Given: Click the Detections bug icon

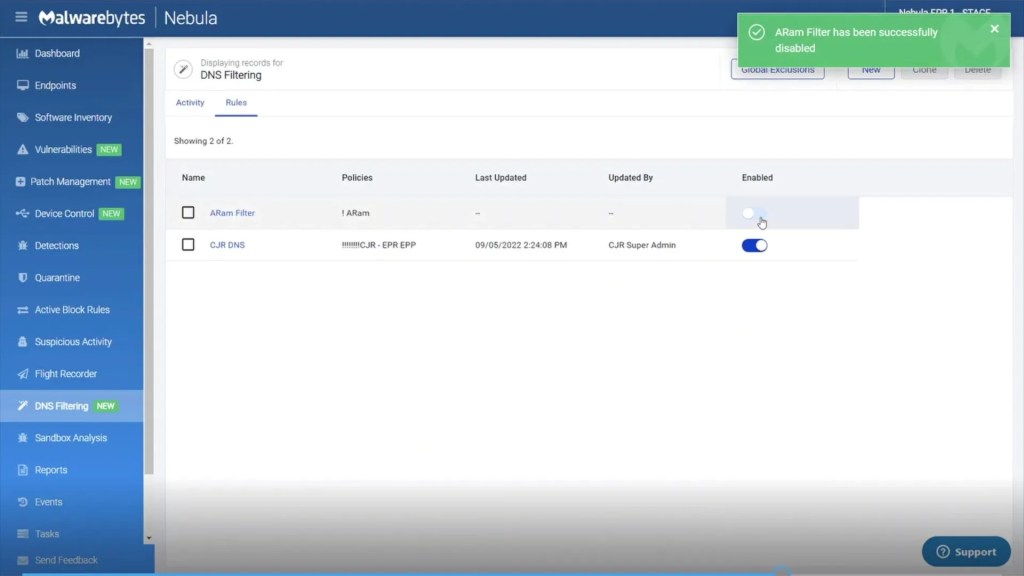Looking at the screenshot, I should click(x=22, y=246).
